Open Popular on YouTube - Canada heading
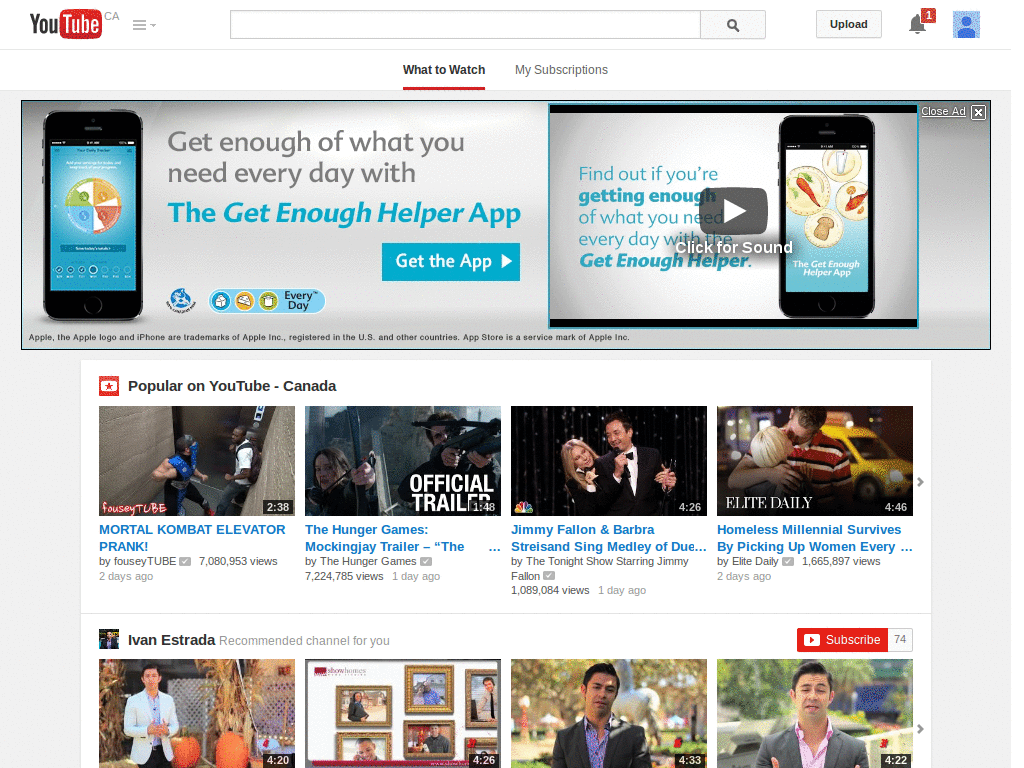This screenshot has height=768, width=1024. (232, 386)
